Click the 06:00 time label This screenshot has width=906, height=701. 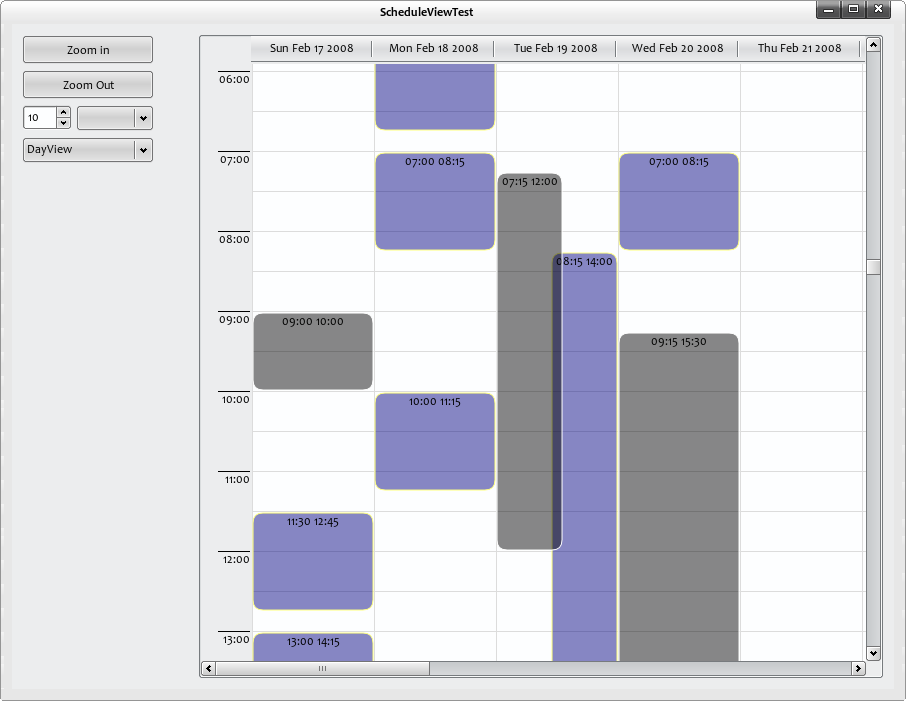pyautogui.click(x=234, y=79)
